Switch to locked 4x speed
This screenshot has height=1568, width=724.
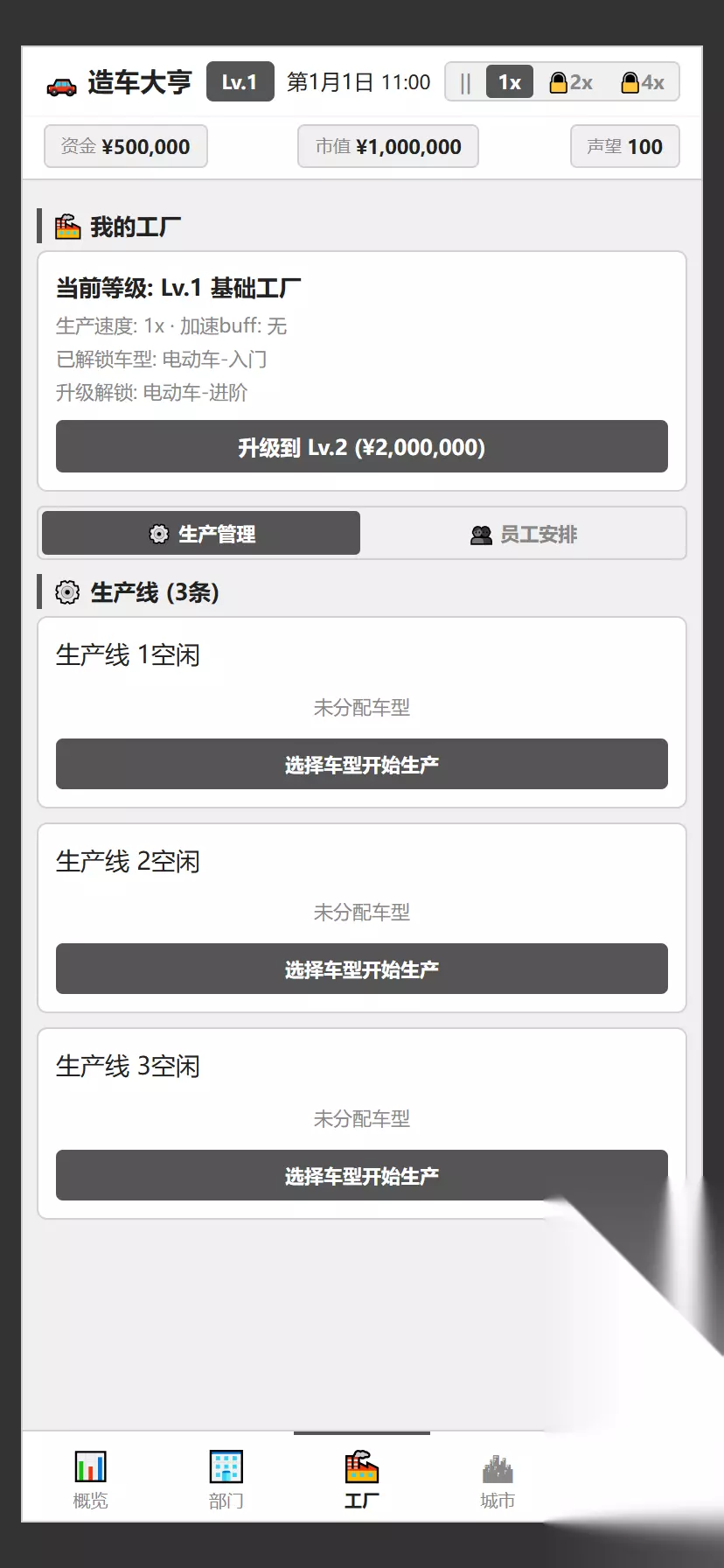(643, 82)
